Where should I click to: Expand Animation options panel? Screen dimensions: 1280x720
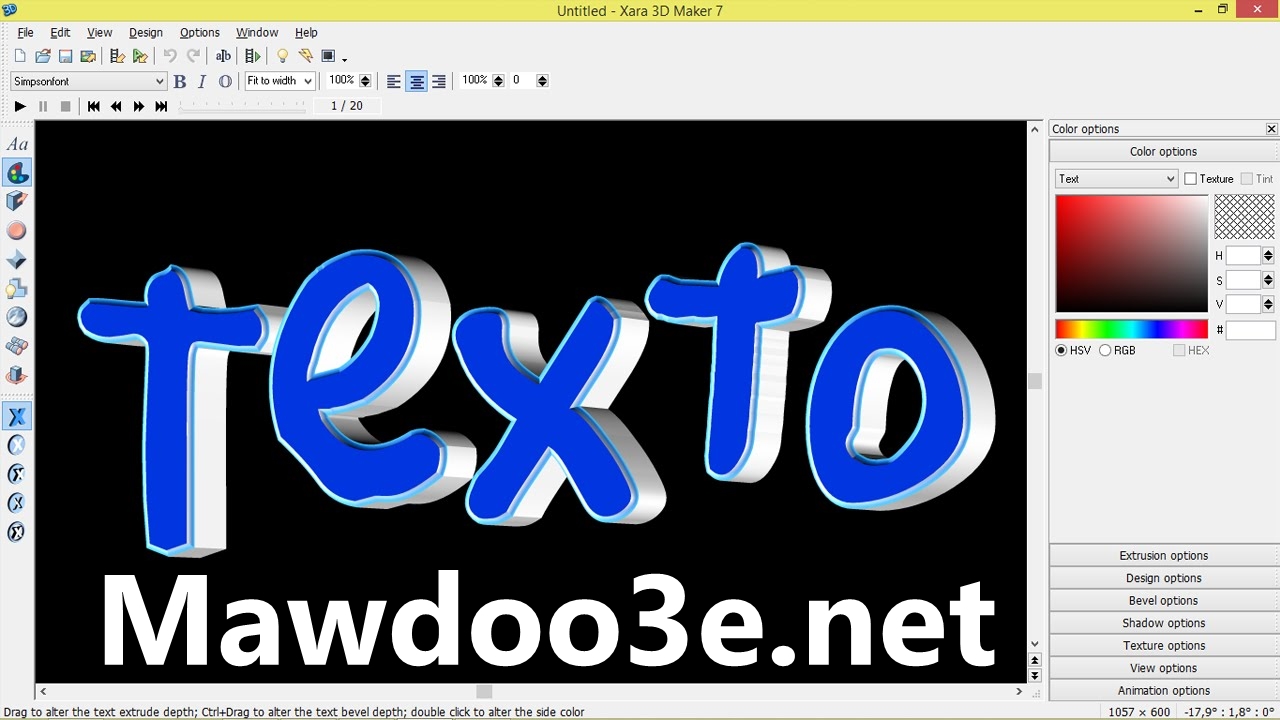[x=1164, y=691]
